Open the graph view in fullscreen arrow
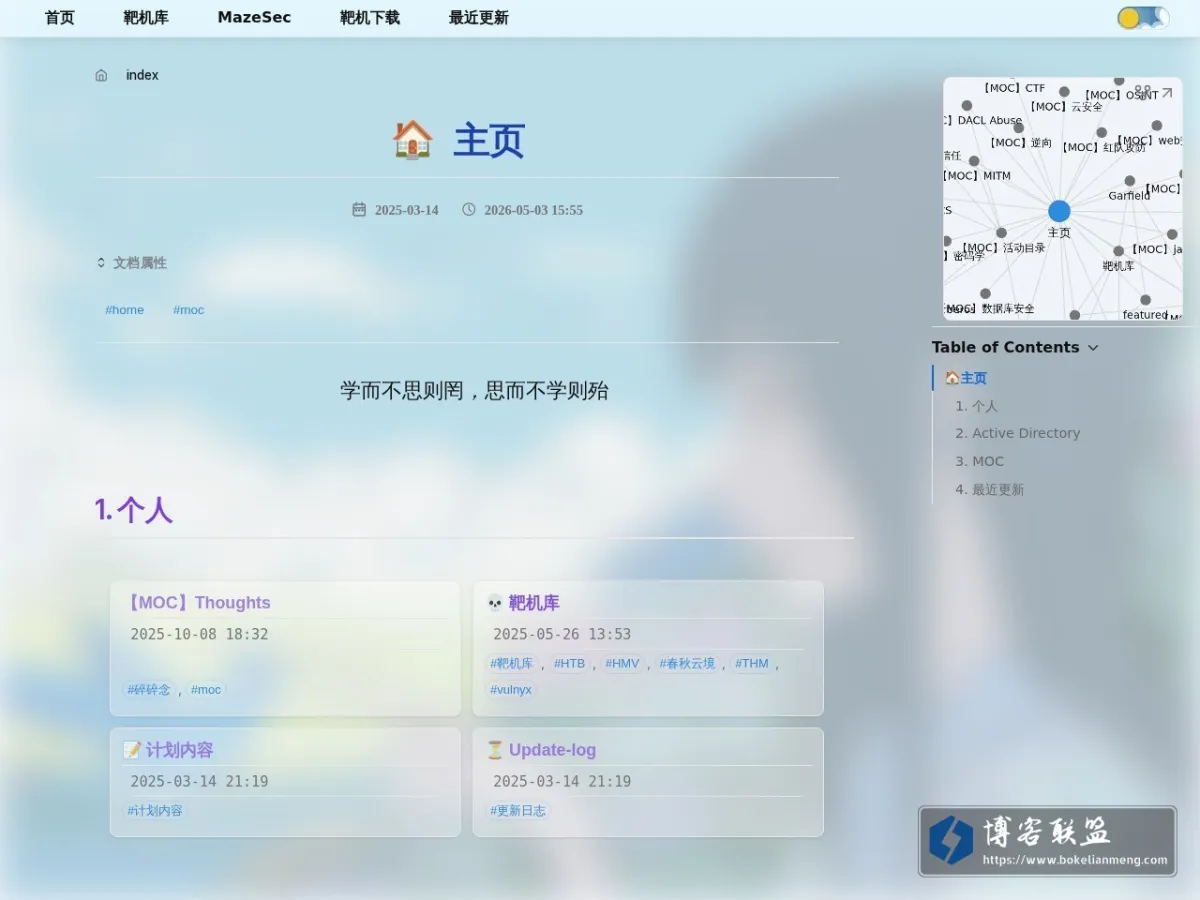This screenshot has height=900, width=1200. tap(1166, 93)
